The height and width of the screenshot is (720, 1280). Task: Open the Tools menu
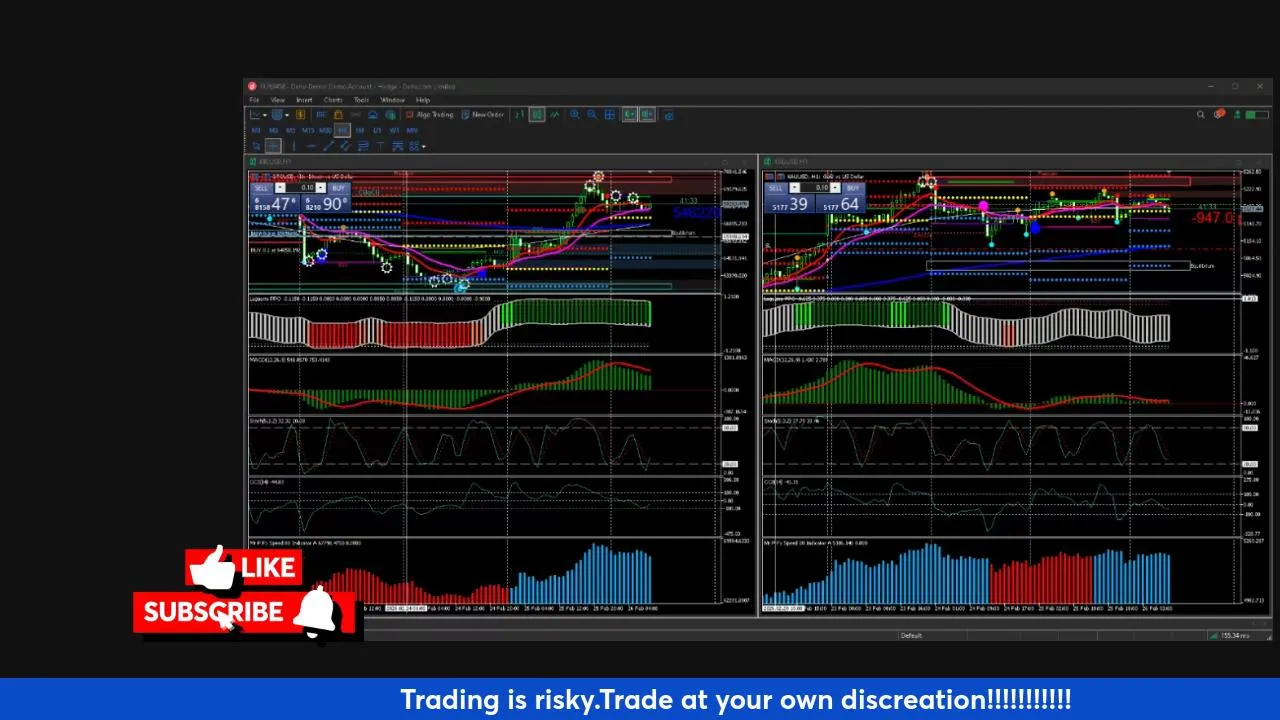pos(361,100)
